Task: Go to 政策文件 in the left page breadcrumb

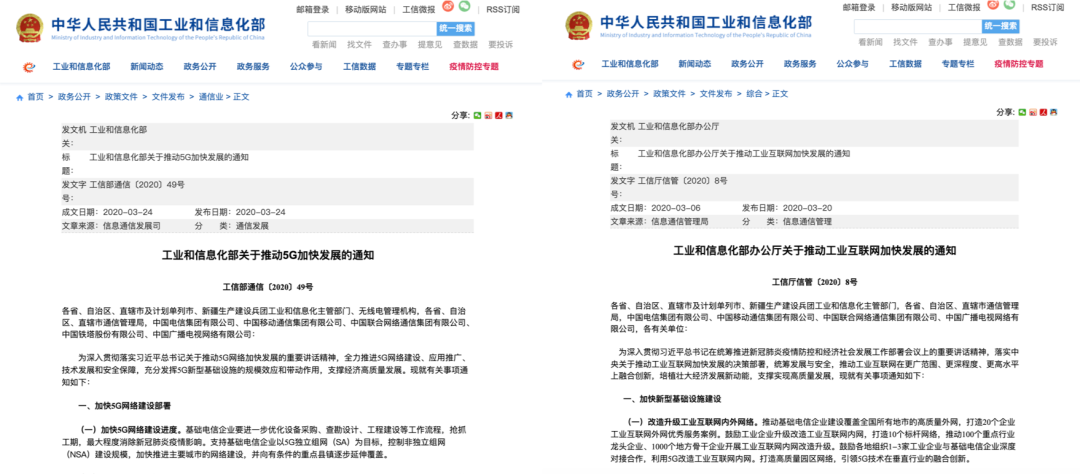Action: [x=121, y=97]
